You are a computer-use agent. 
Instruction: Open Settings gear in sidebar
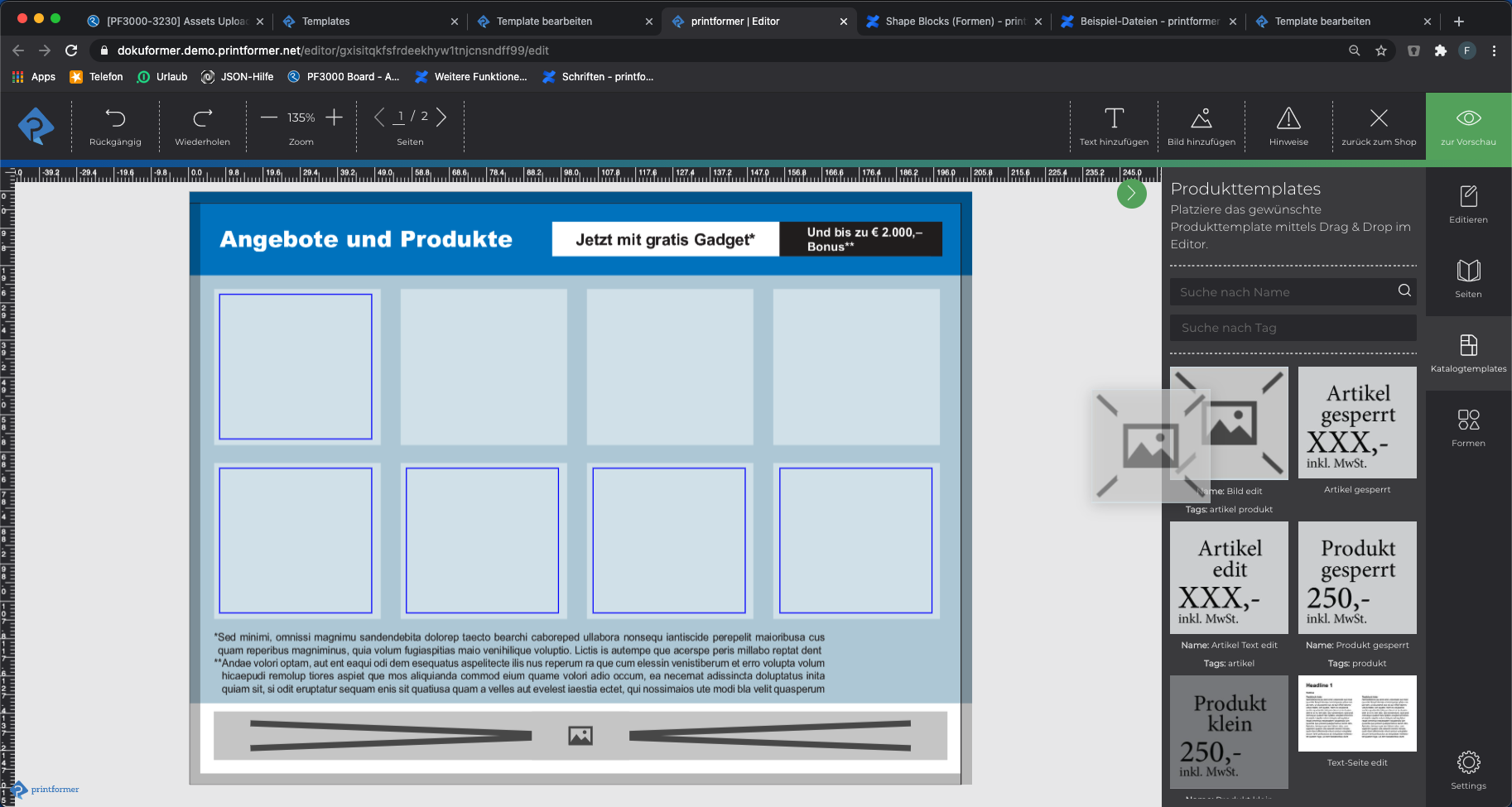click(1468, 762)
